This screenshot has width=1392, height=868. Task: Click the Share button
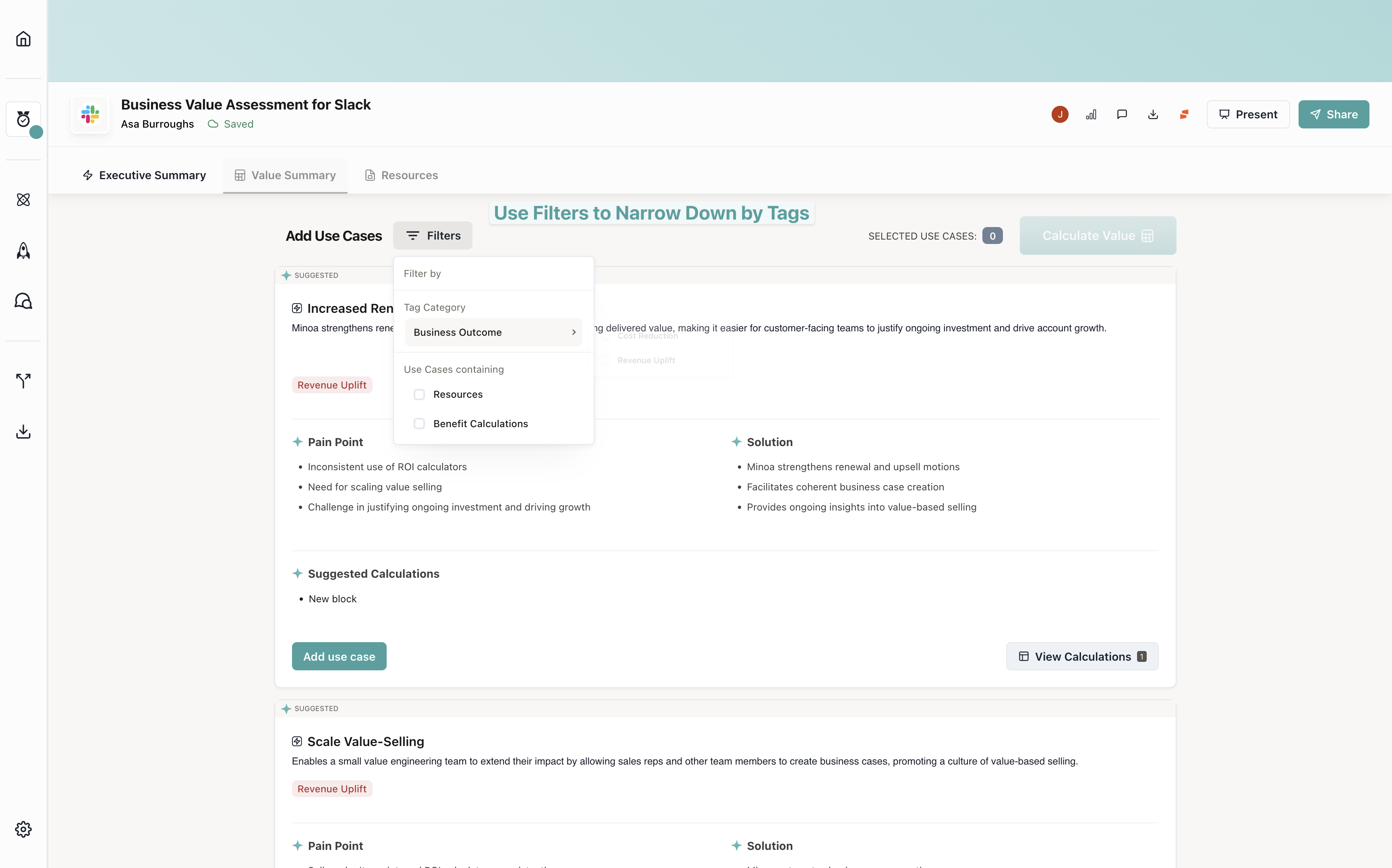coord(1334,114)
